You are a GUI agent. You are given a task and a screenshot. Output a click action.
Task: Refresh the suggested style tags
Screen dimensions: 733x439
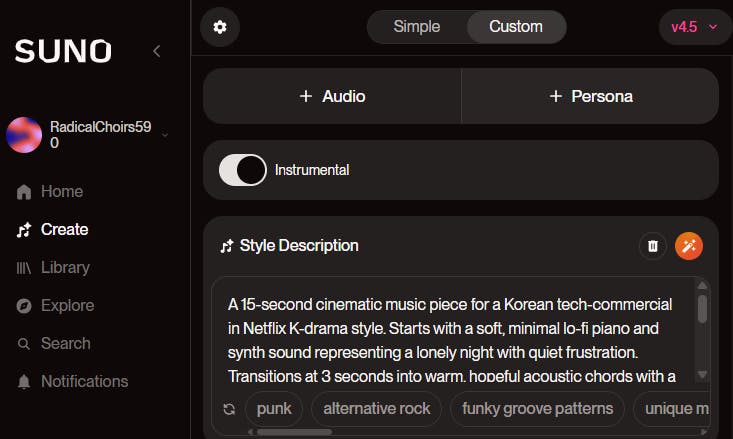pos(229,408)
